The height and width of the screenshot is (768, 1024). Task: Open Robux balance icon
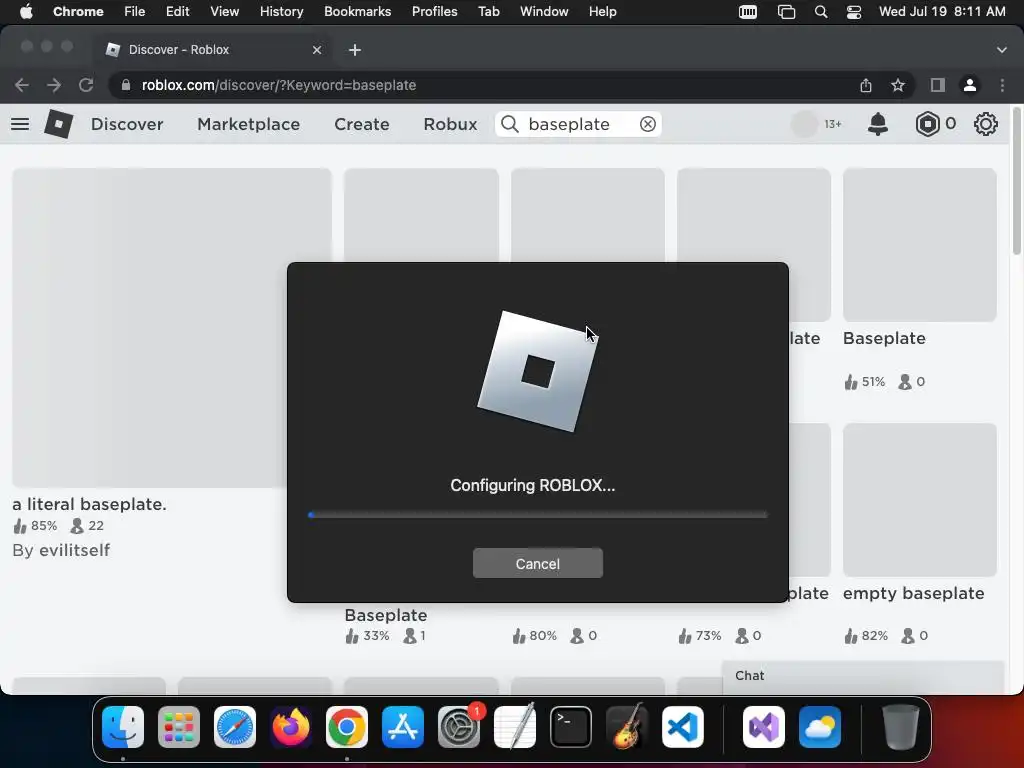[x=927, y=124]
